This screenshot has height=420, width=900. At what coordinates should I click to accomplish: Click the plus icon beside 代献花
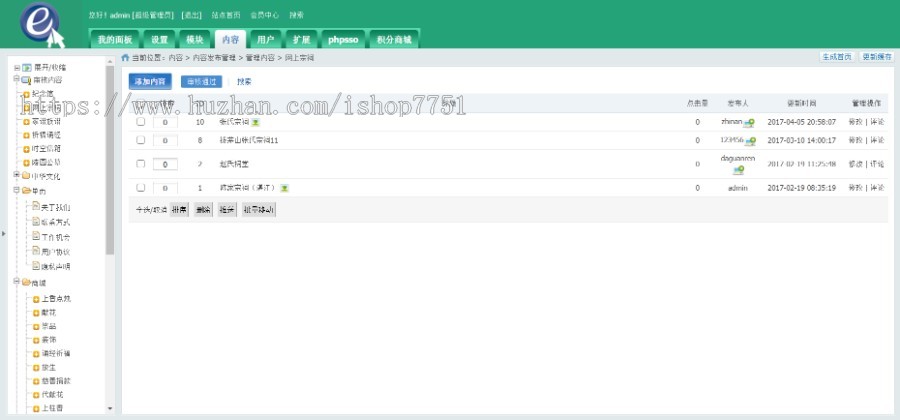[x=36, y=395]
